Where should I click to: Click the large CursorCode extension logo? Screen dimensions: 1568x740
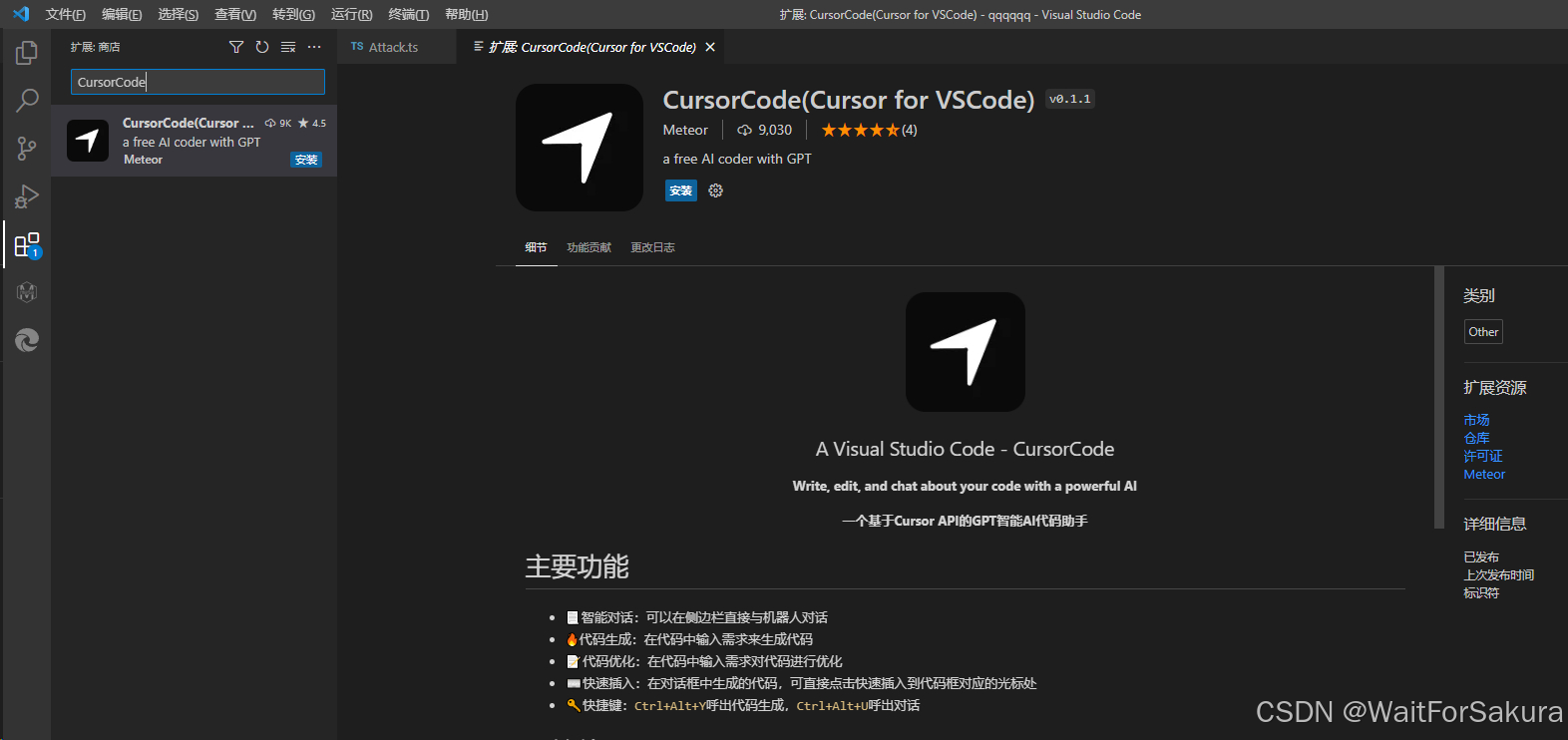(580, 148)
